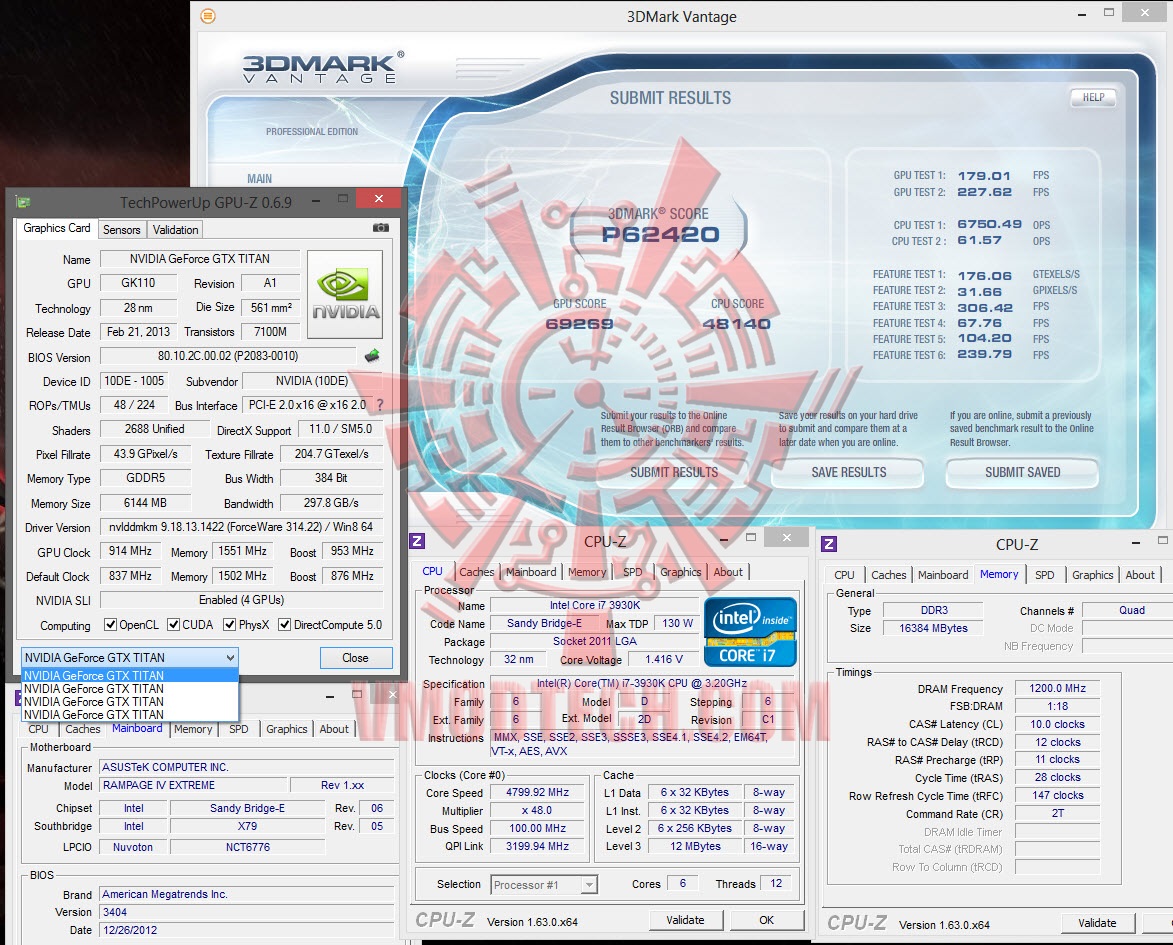The width and height of the screenshot is (1173, 945).
Task: Click OK in the middle CPU-Z window
Action: [x=767, y=920]
